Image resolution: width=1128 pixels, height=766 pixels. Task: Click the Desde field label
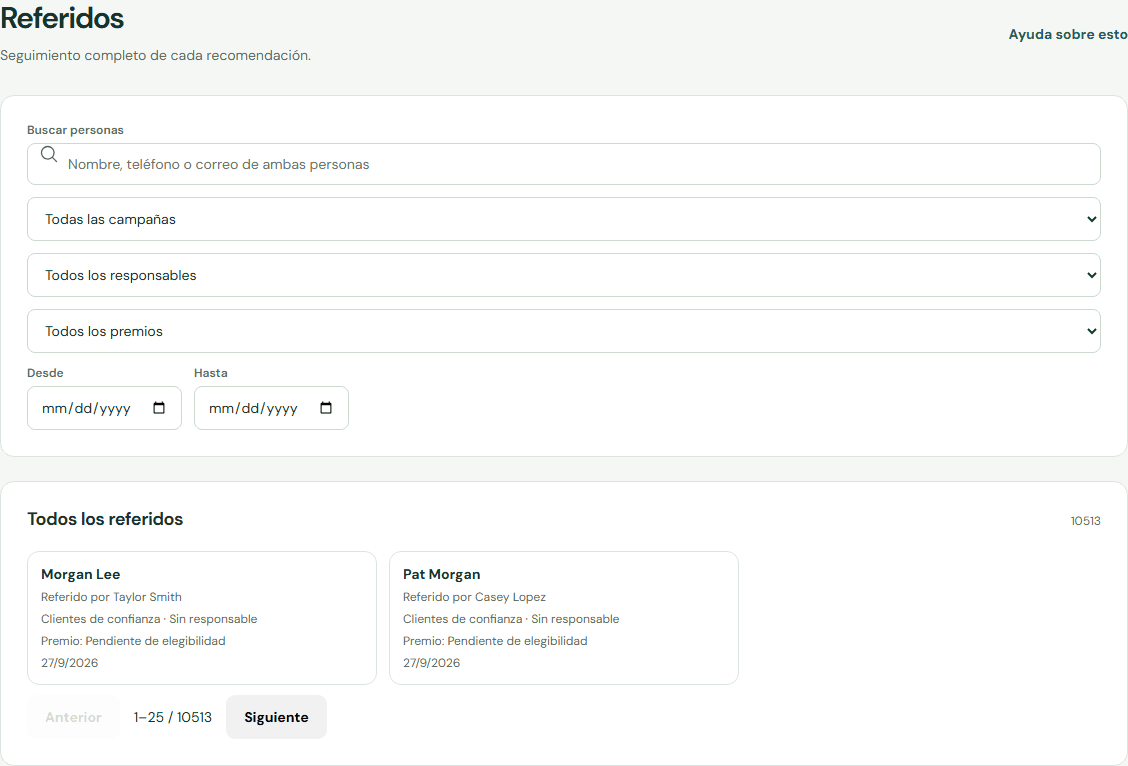tap(45, 373)
